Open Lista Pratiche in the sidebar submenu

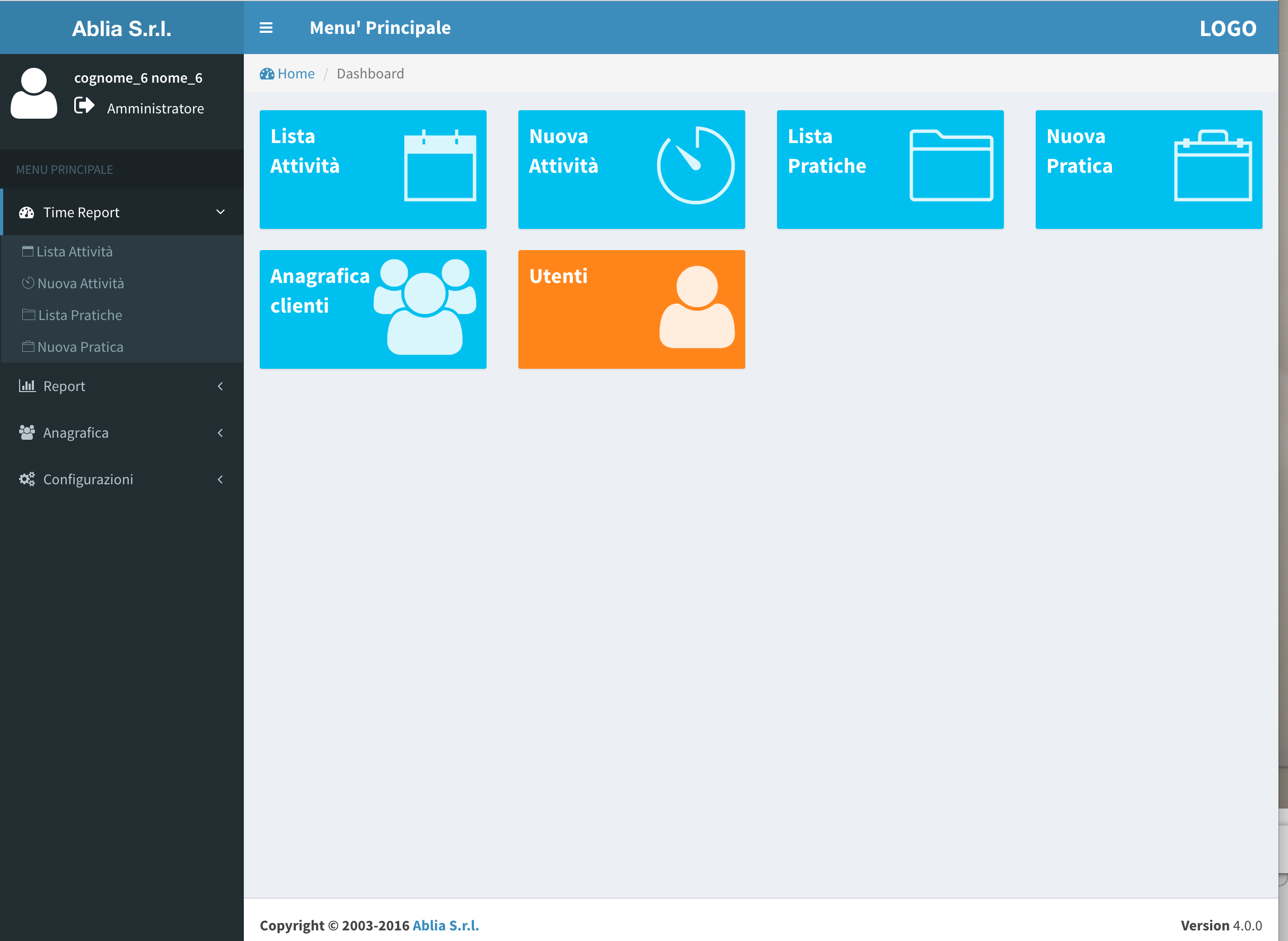click(80, 316)
